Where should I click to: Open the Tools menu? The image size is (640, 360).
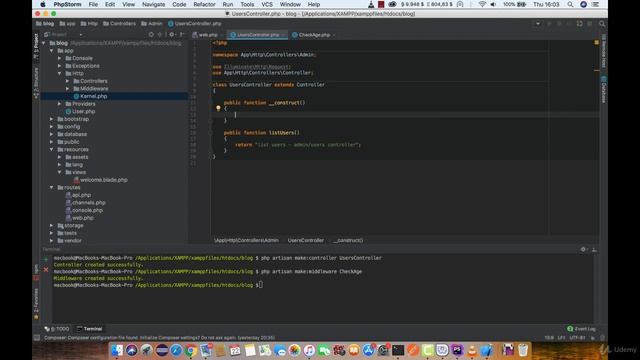click(247, 4)
